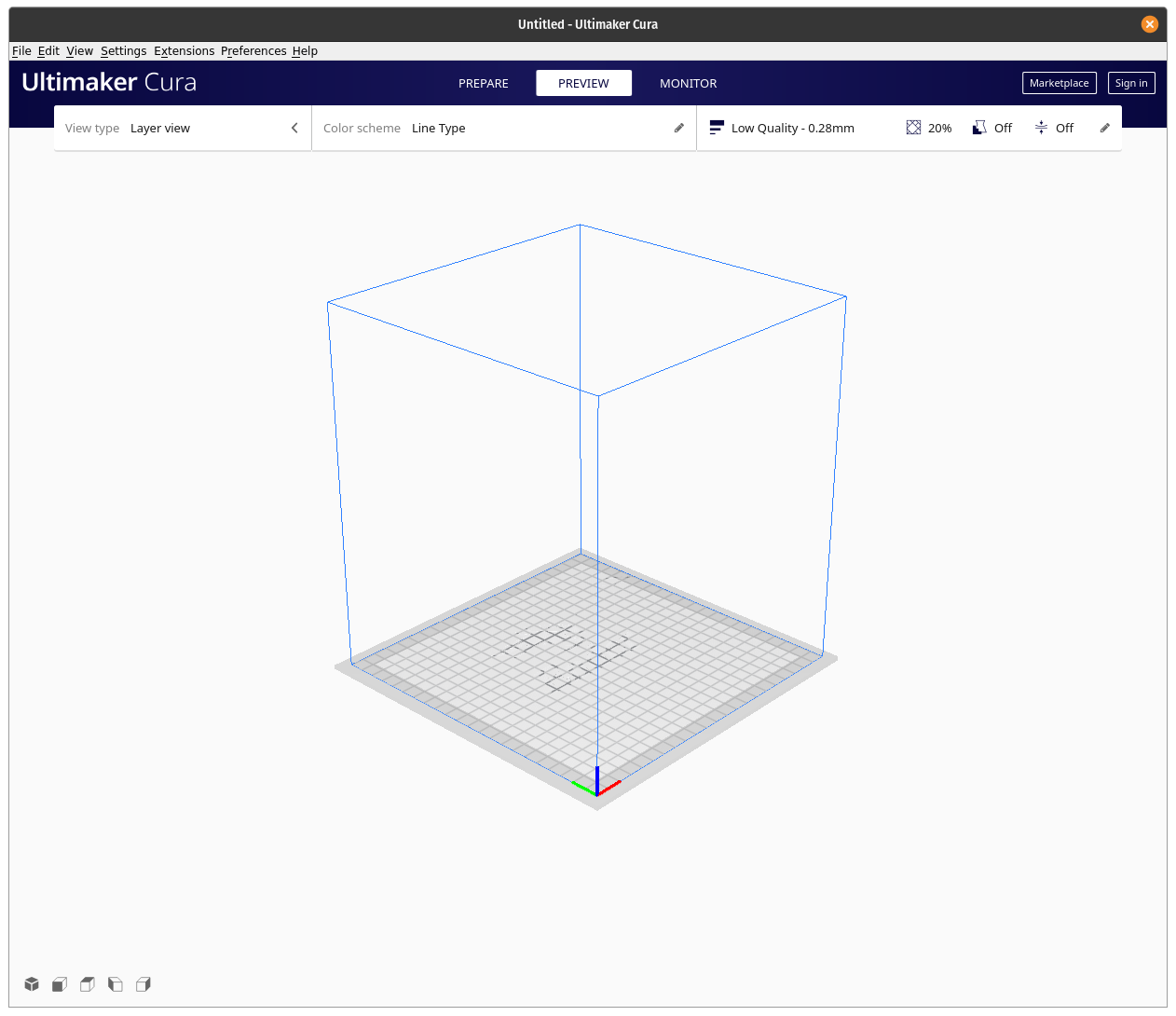
Task: Click the Low Quality profile layers icon
Action: pos(717,128)
